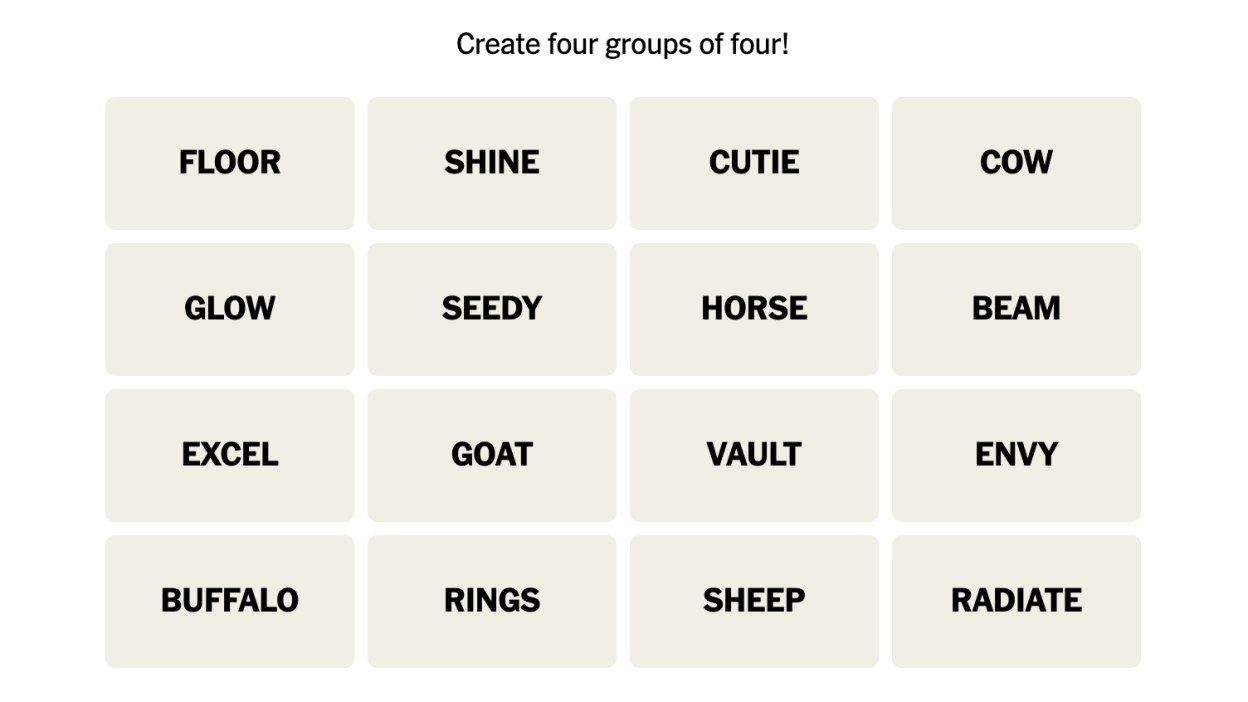1248x702 pixels.
Task: Choose the VAULT word tile
Action: point(754,455)
